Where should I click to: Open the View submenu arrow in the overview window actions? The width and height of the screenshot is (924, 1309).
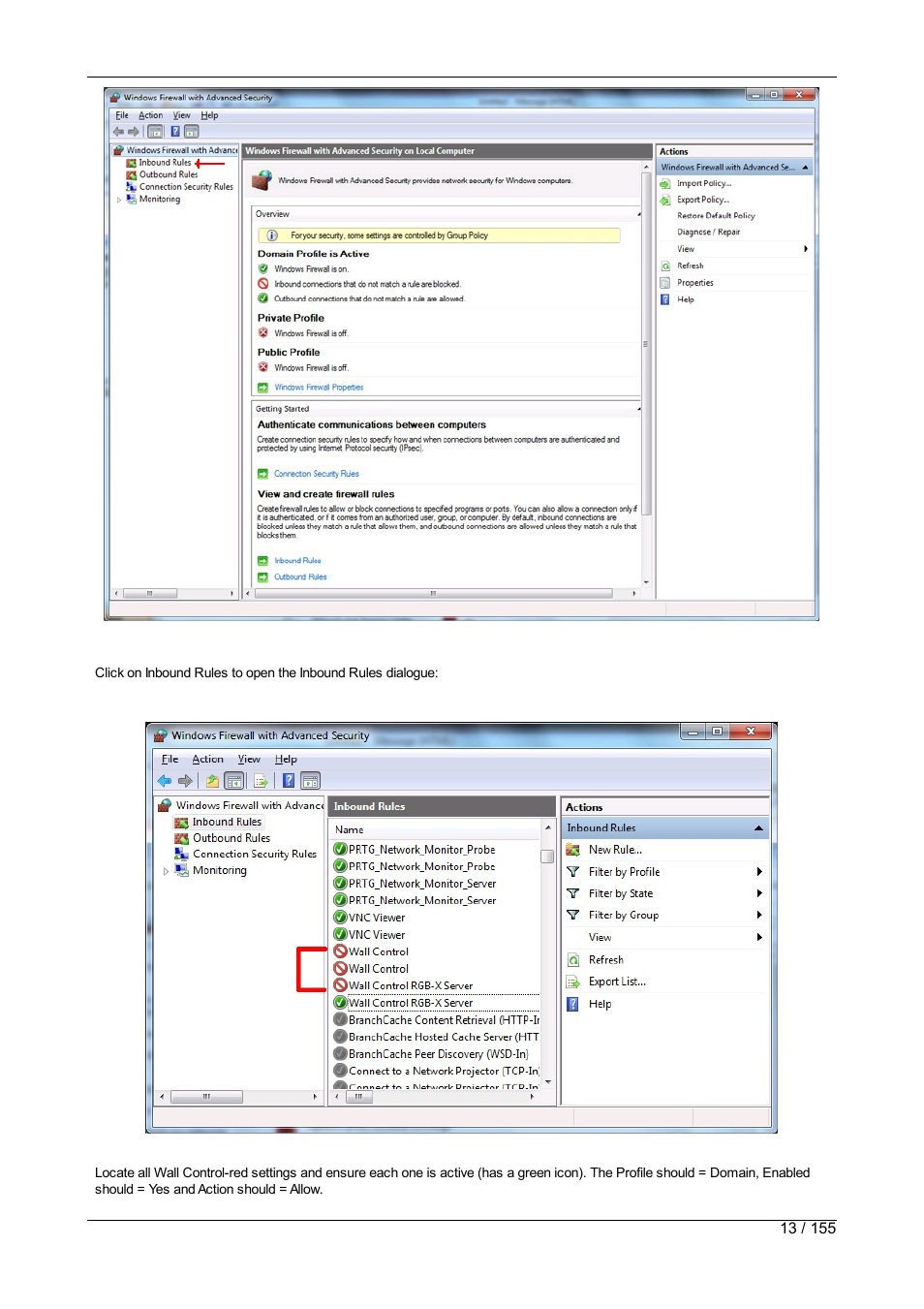806,249
